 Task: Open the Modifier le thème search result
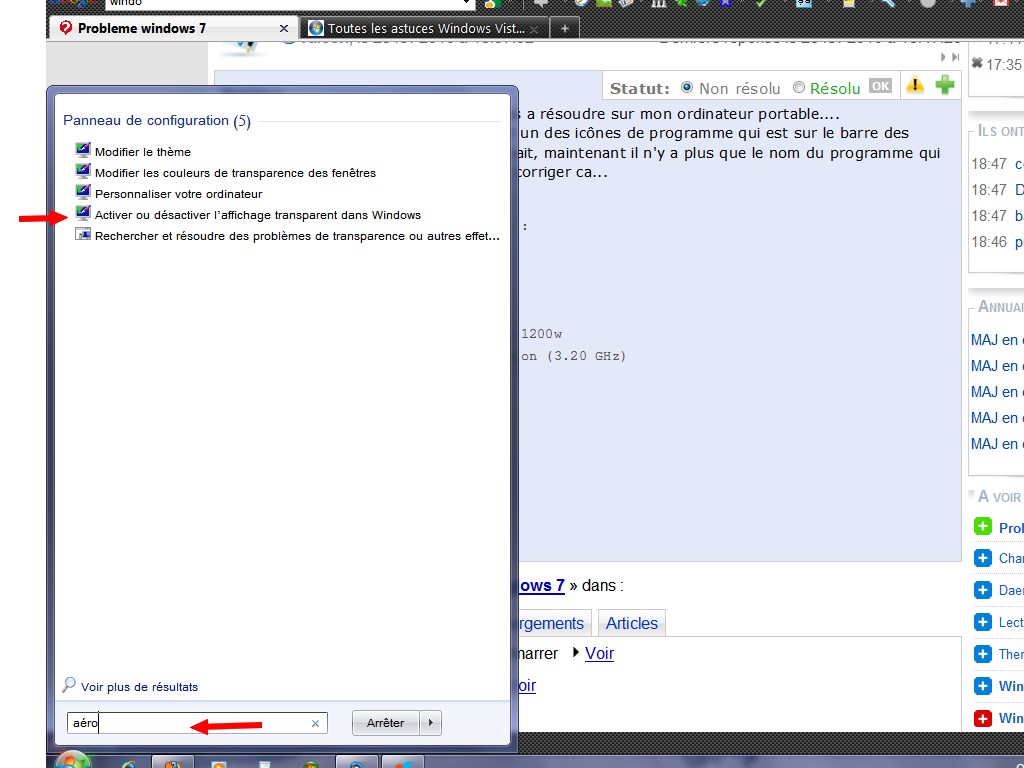pyautogui.click(x=133, y=152)
